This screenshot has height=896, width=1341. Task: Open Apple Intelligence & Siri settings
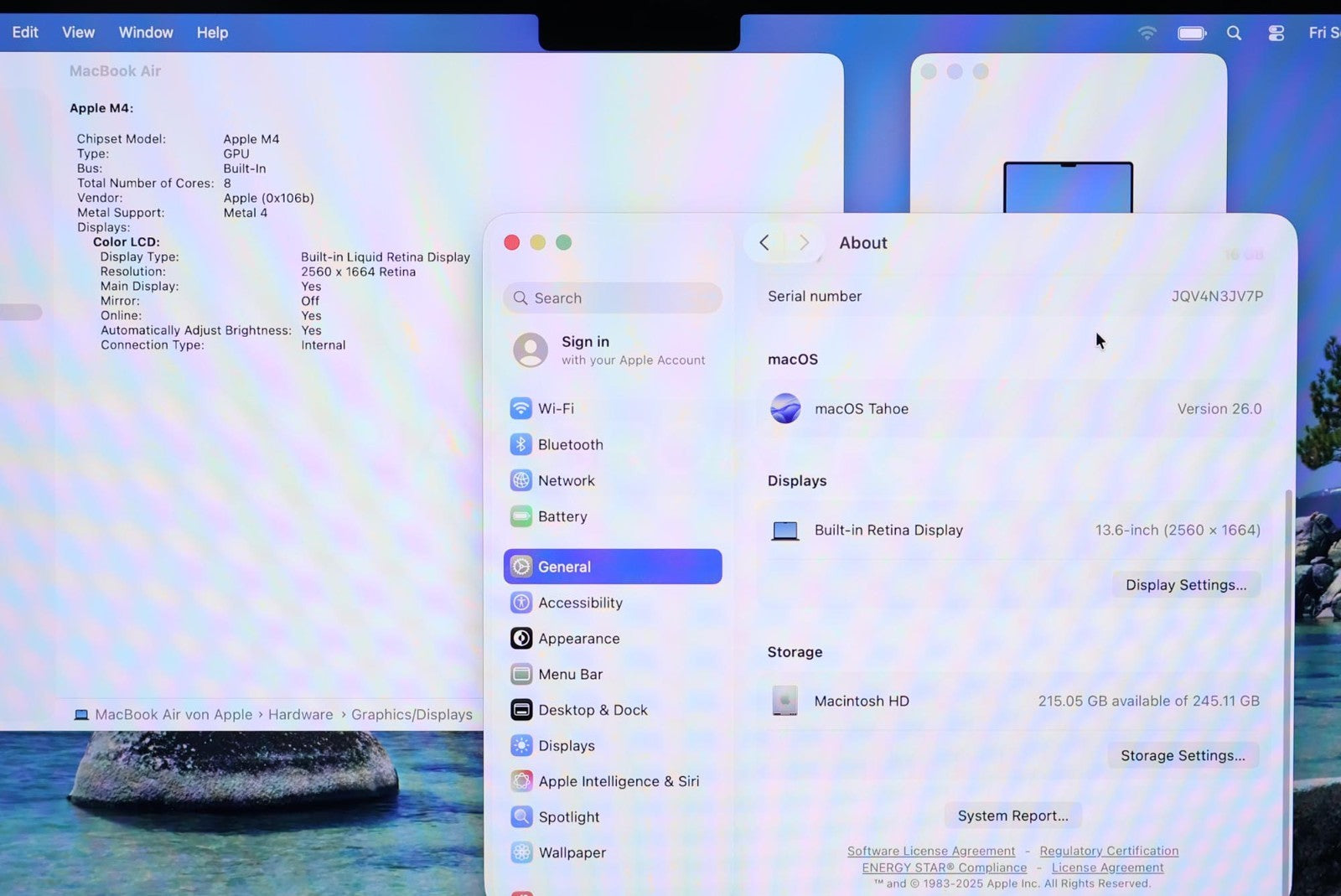point(618,781)
